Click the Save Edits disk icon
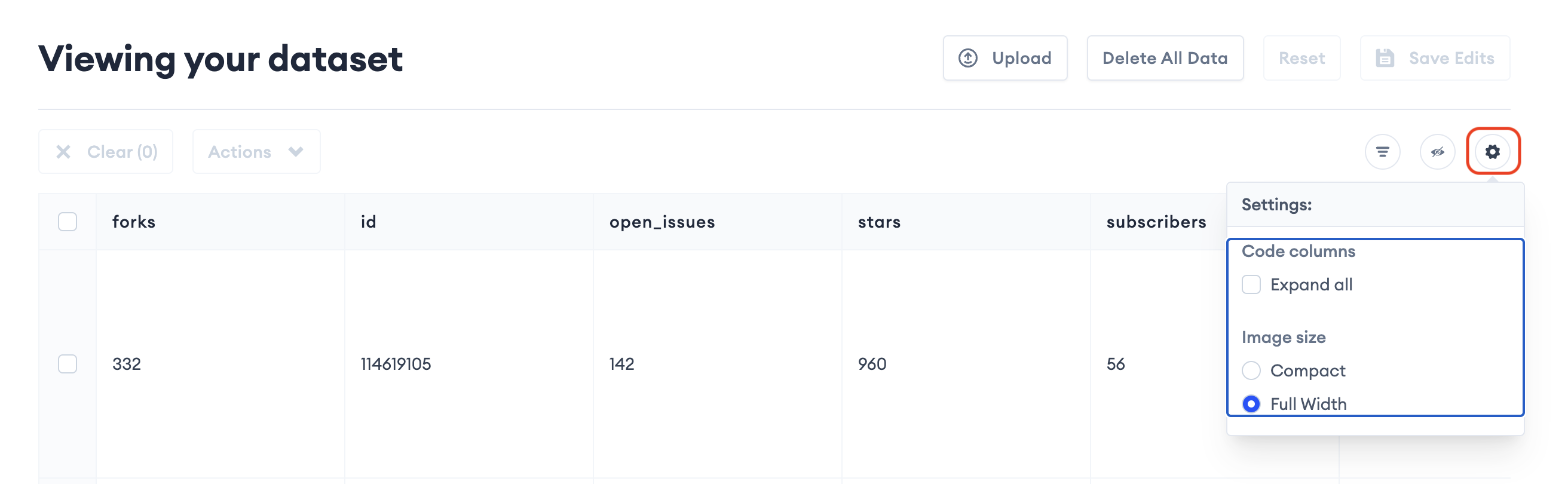 pos(1385,58)
